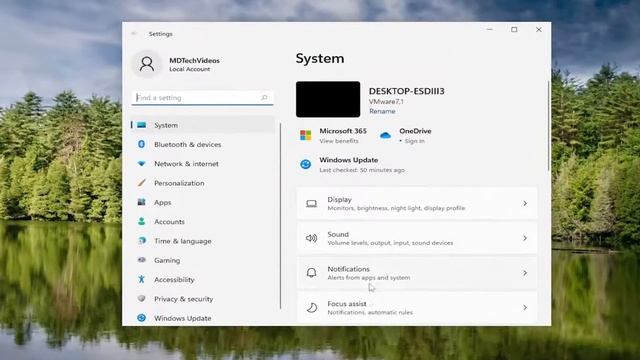Viewport: 640px width, 360px height.
Task: Open Time & language settings
Action: 203,241
